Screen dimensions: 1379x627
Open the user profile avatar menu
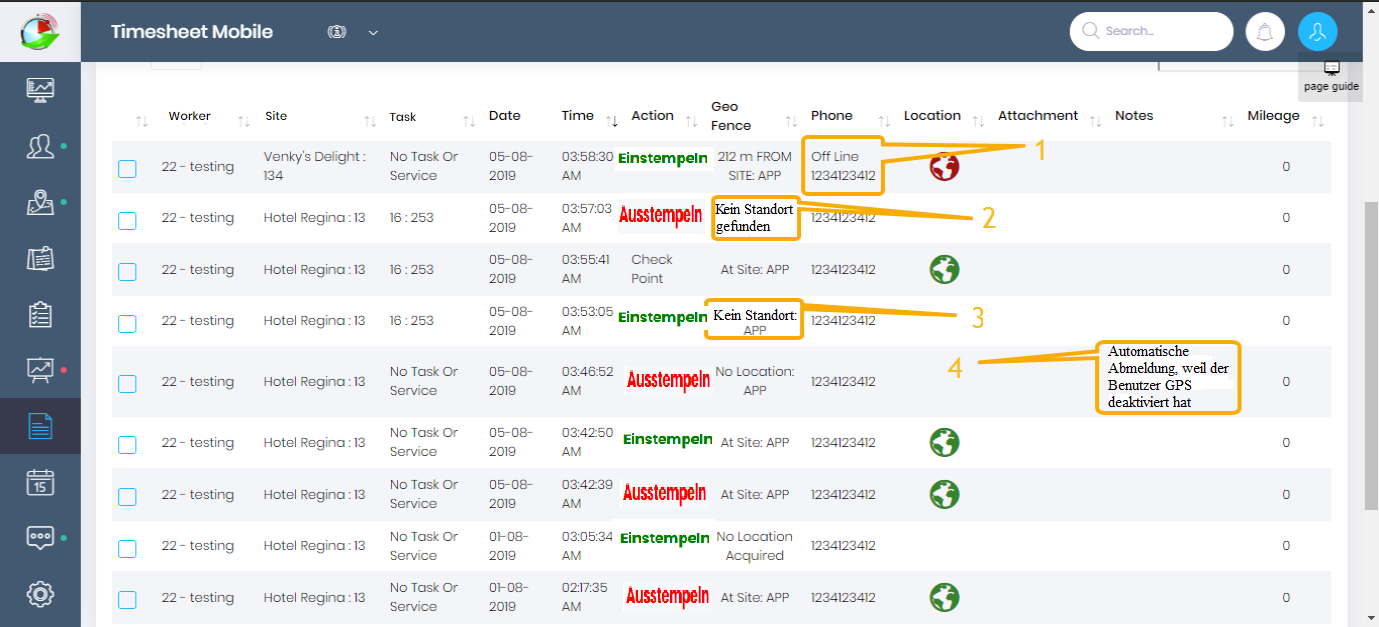click(x=1317, y=32)
